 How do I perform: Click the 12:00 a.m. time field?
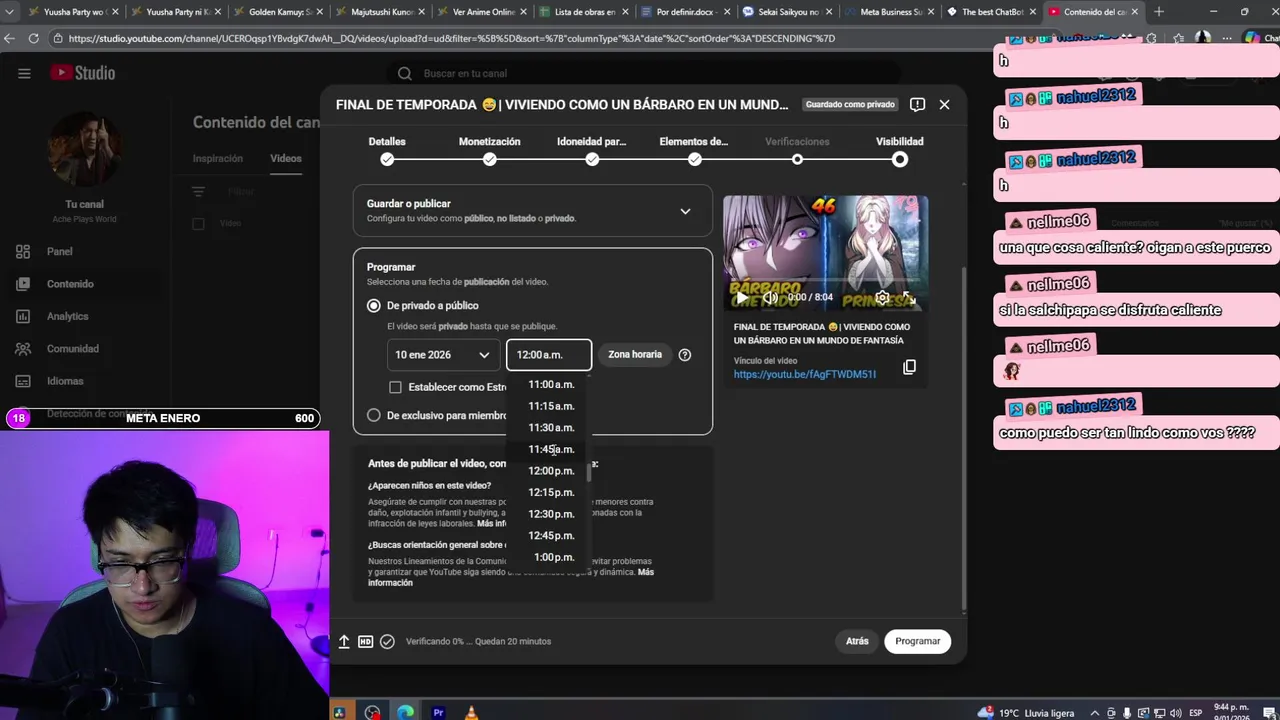(x=549, y=354)
